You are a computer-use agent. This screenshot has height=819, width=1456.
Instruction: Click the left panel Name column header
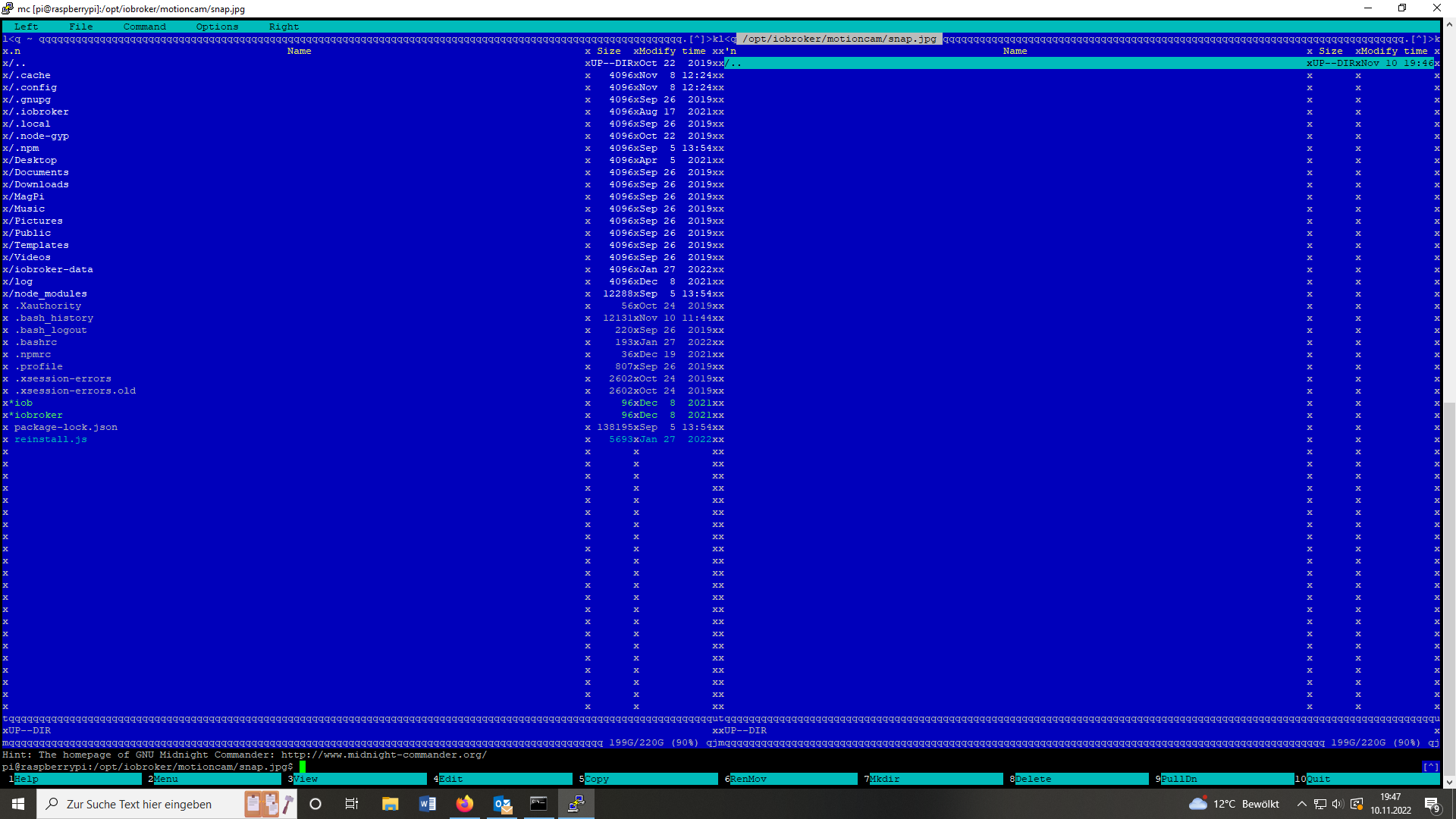point(299,51)
